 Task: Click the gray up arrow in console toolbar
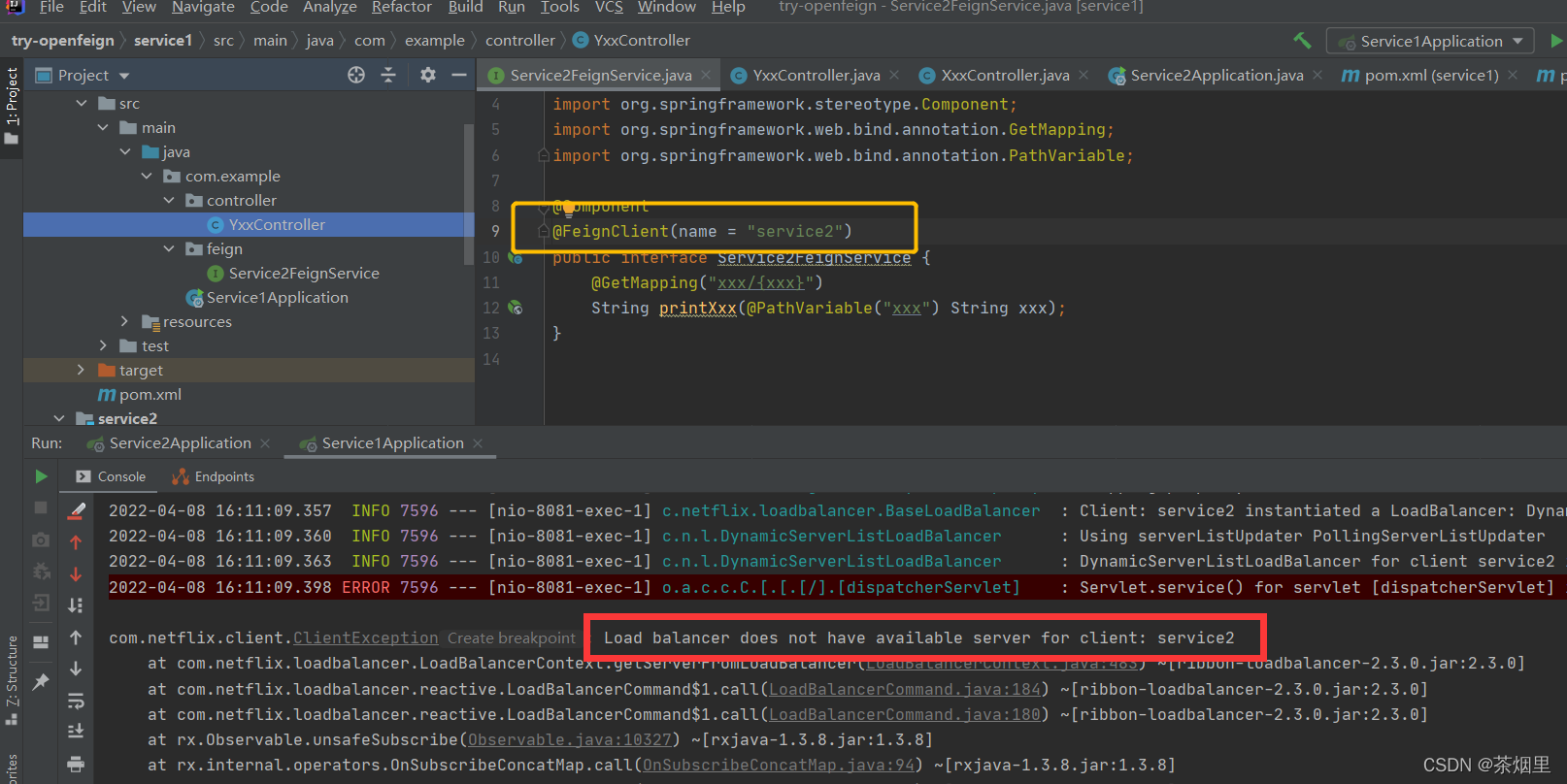(x=76, y=637)
